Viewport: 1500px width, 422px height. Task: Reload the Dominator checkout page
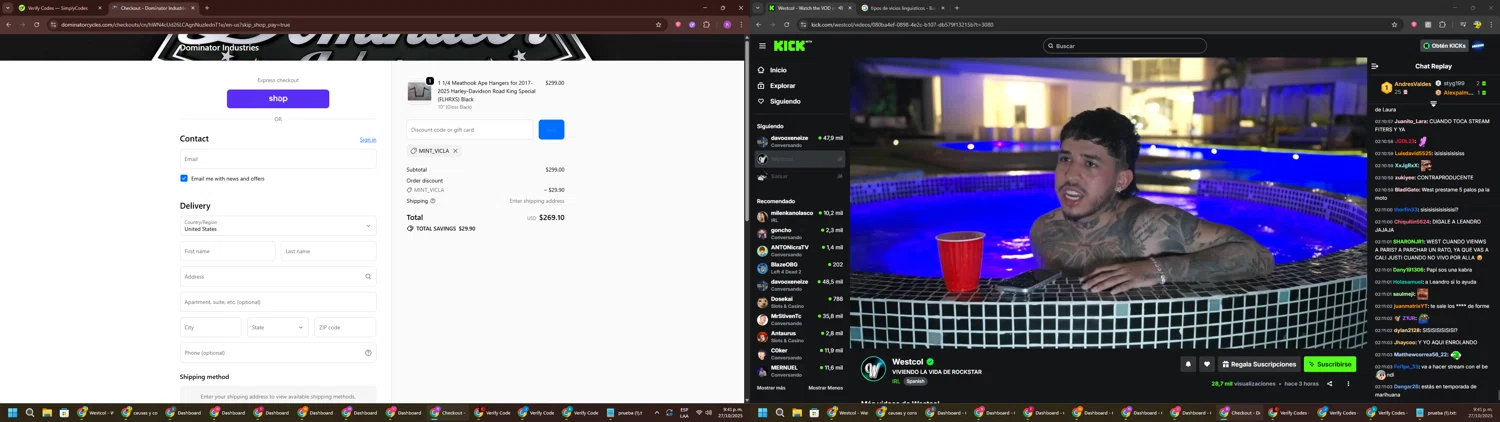37,25
